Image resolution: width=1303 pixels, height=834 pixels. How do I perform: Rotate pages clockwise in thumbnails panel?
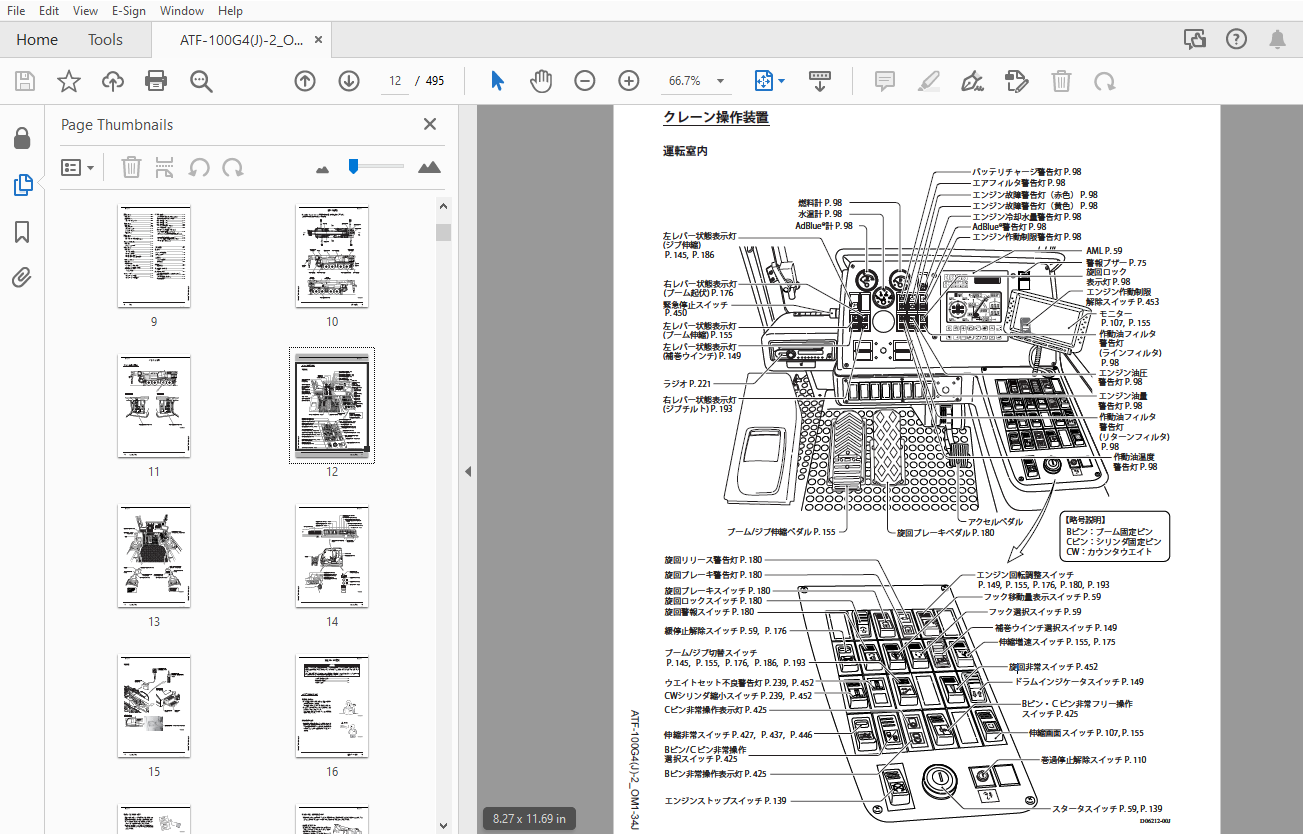pyautogui.click(x=233, y=167)
